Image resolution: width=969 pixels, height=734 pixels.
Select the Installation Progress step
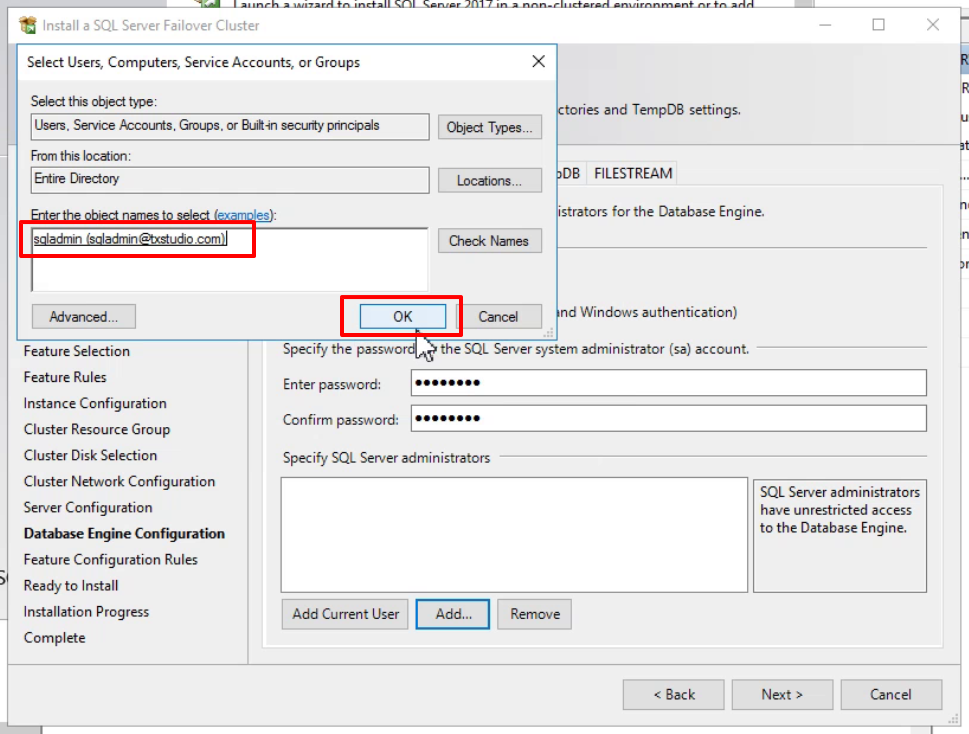click(87, 611)
